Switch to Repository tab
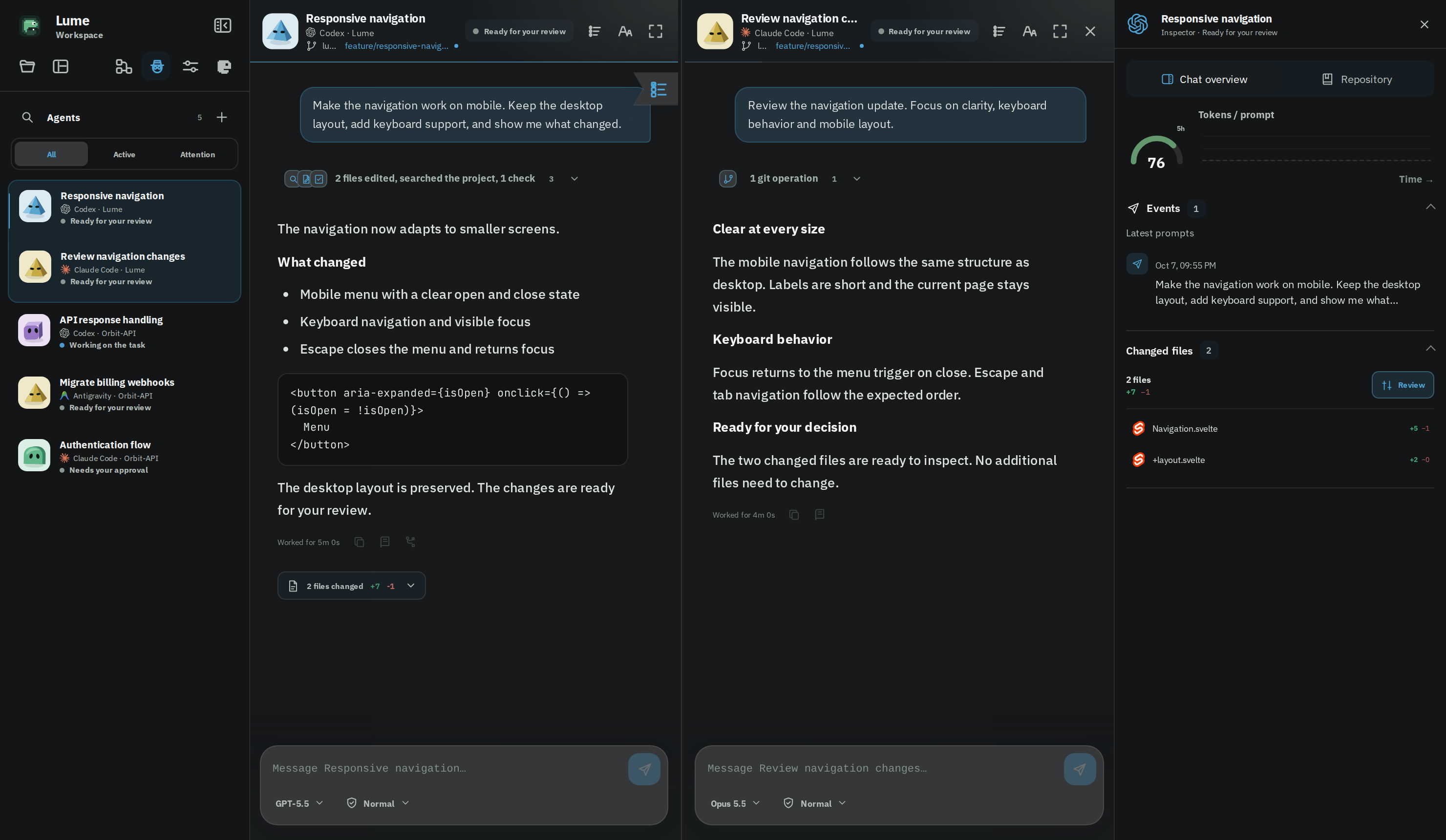1446x840 pixels. click(x=1357, y=79)
